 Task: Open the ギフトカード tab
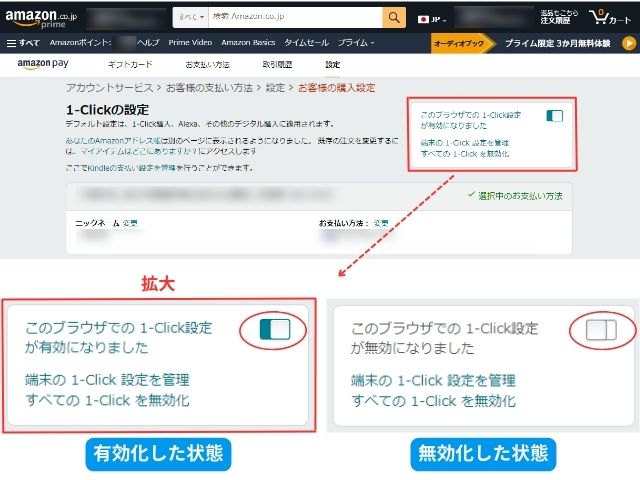(130, 64)
